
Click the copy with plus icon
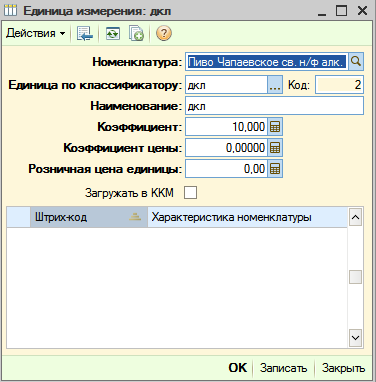[x=136, y=33]
